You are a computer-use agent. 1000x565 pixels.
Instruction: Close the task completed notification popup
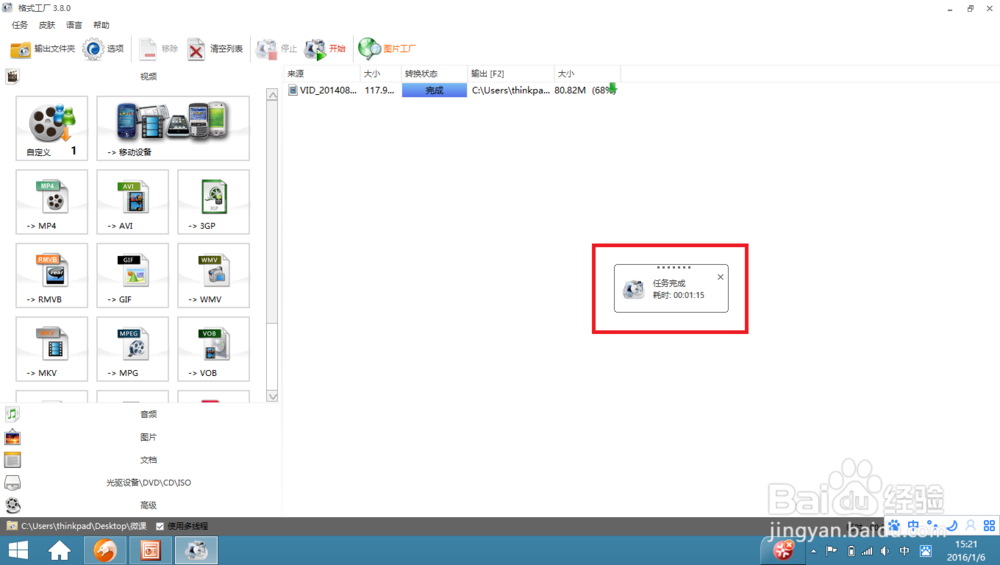721,277
